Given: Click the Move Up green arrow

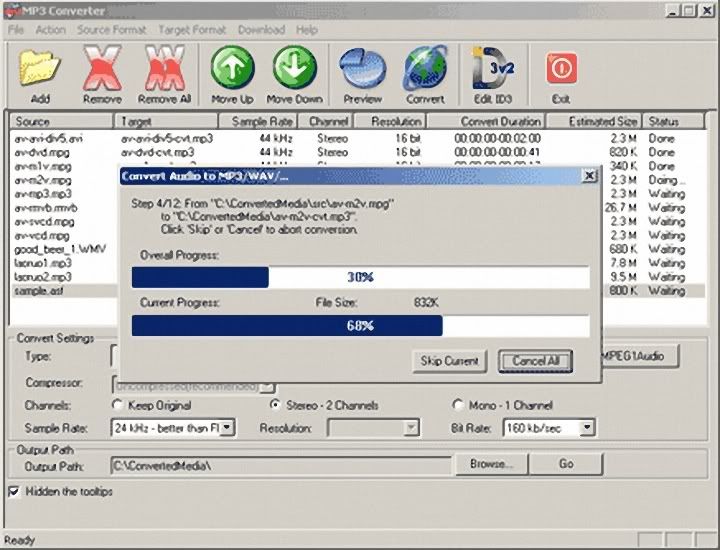Looking at the screenshot, I should [x=232, y=67].
